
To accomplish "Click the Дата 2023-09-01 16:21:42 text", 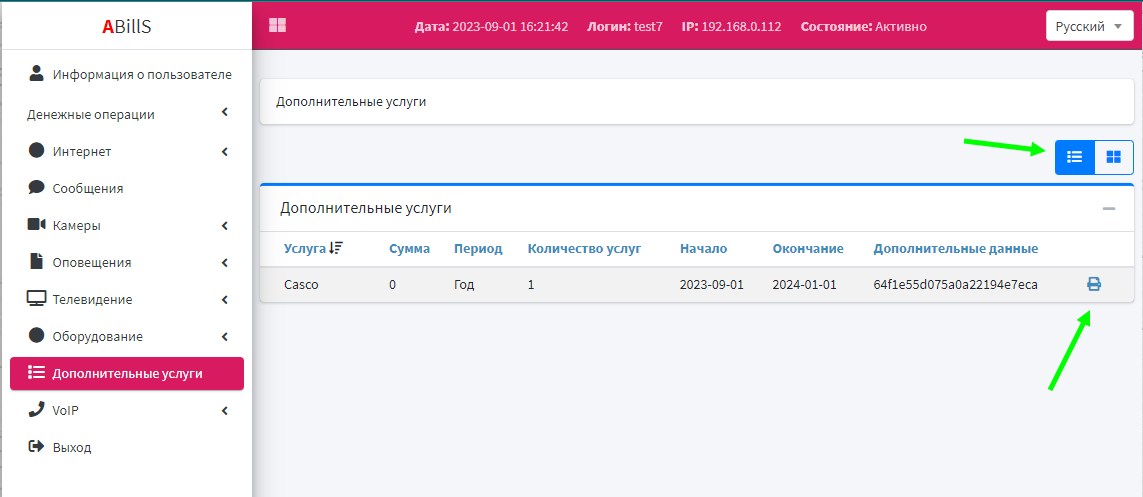I will click(x=491, y=27).
